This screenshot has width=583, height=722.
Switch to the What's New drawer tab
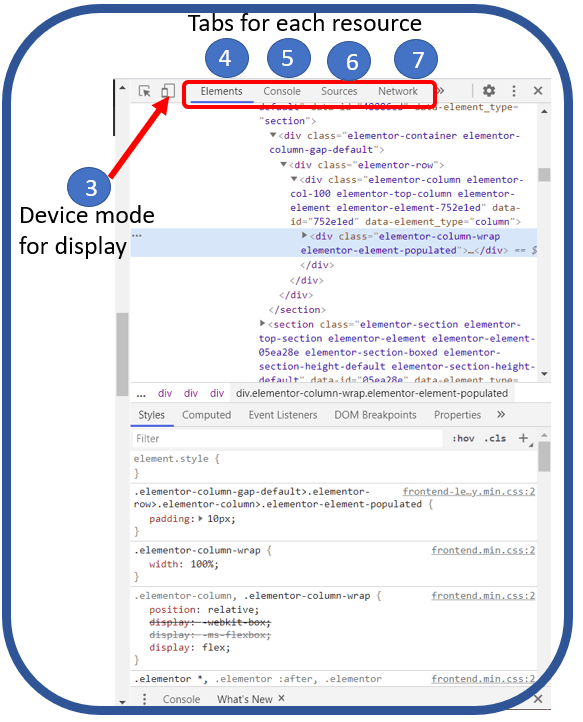[x=245, y=699]
